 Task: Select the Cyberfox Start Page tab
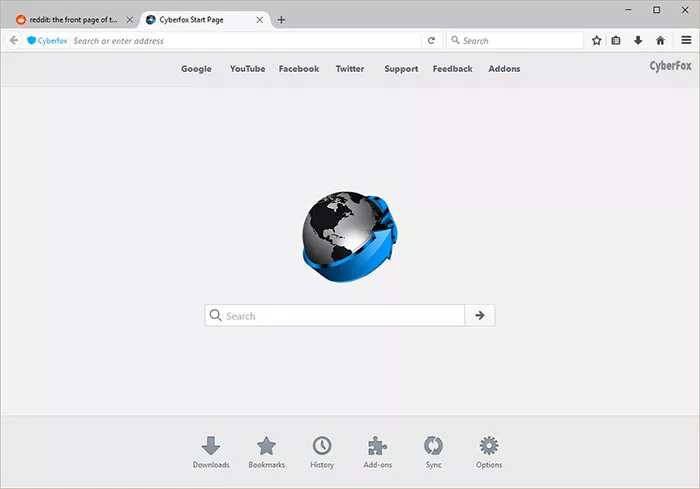click(205, 20)
